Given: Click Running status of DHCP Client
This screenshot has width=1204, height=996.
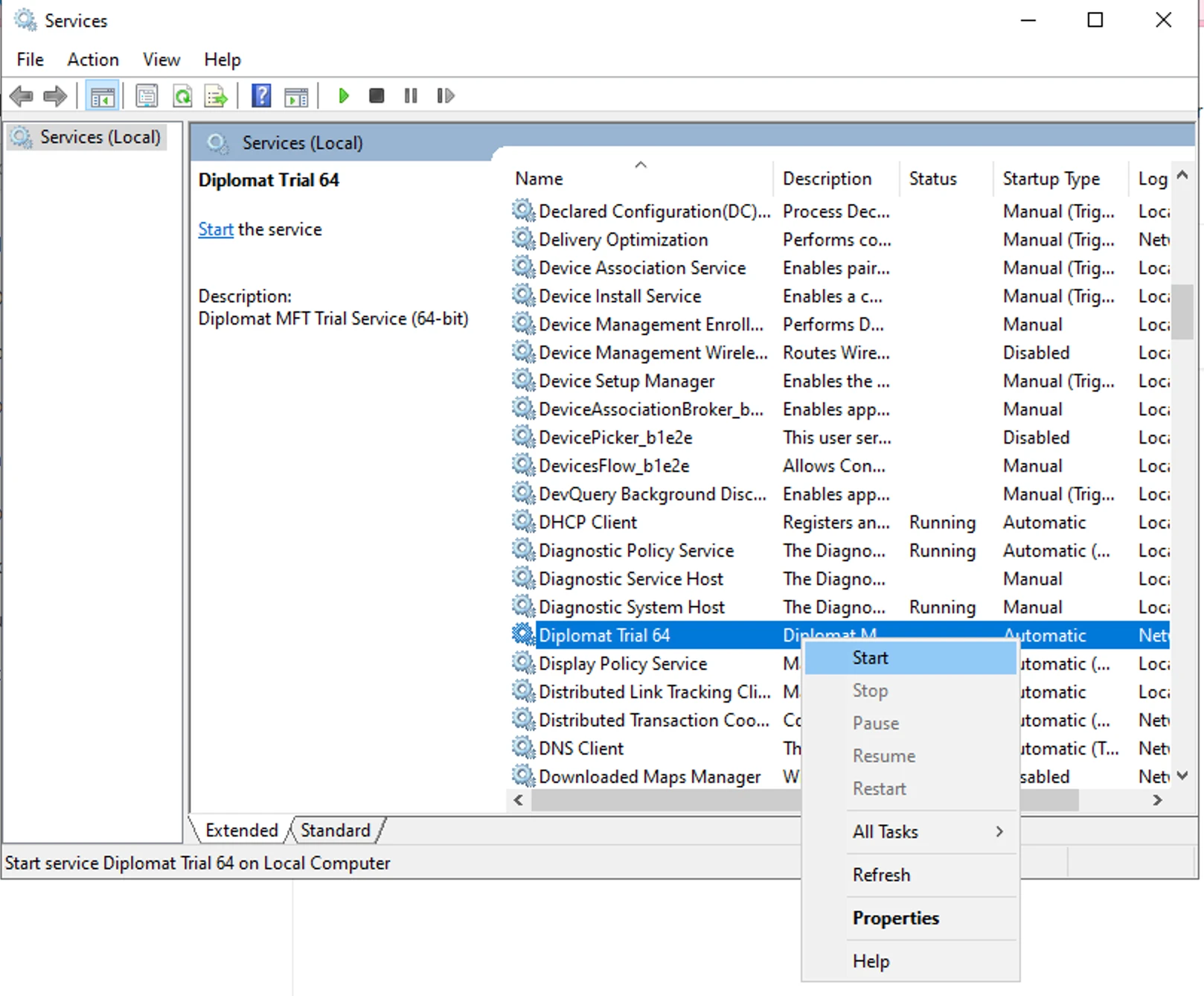Looking at the screenshot, I should tap(942, 523).
